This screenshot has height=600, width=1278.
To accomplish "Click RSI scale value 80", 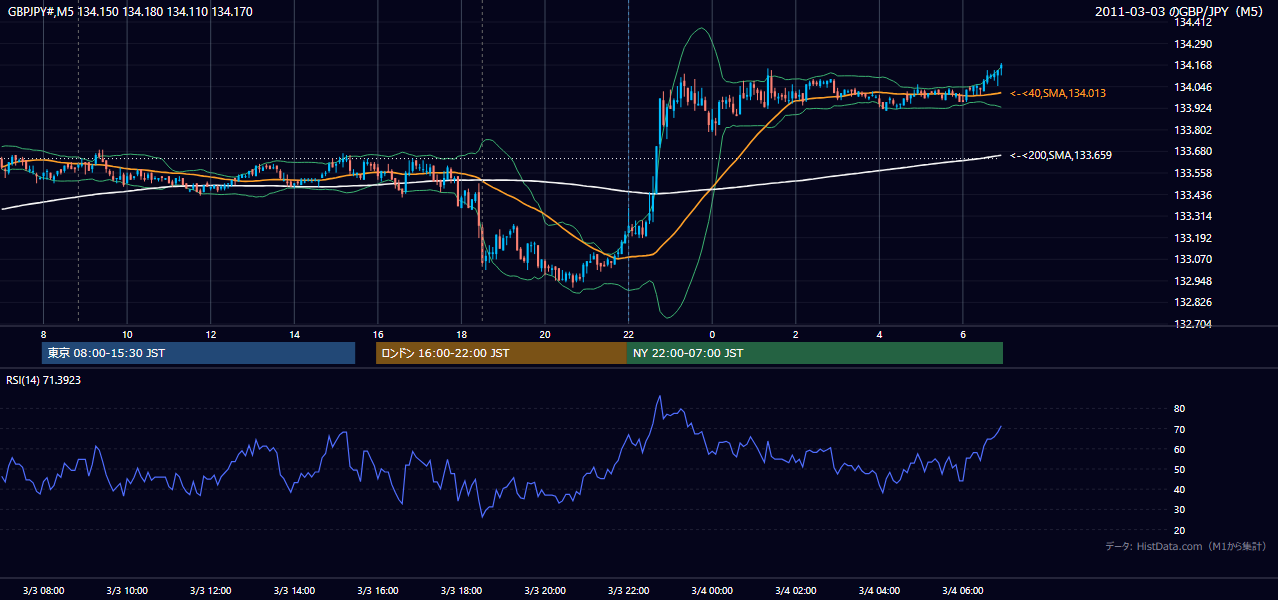I will click(x=1179, y=409).
